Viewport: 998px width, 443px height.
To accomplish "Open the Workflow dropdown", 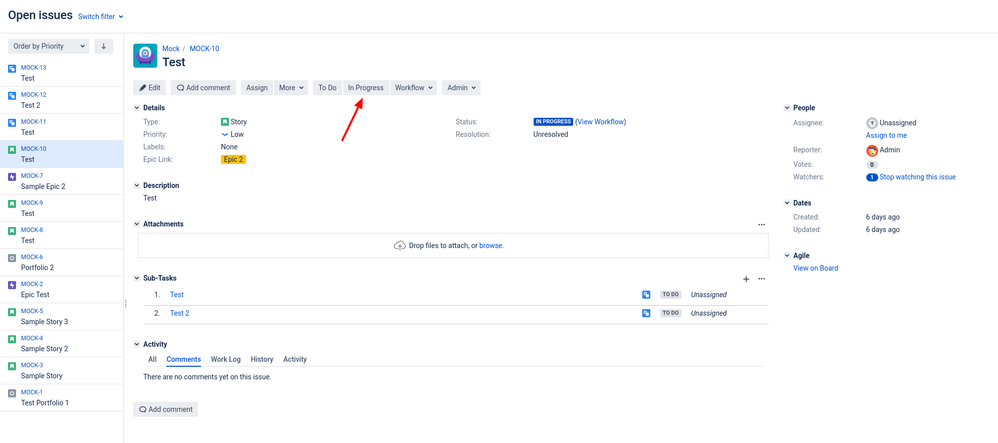I will coord(414,88).
